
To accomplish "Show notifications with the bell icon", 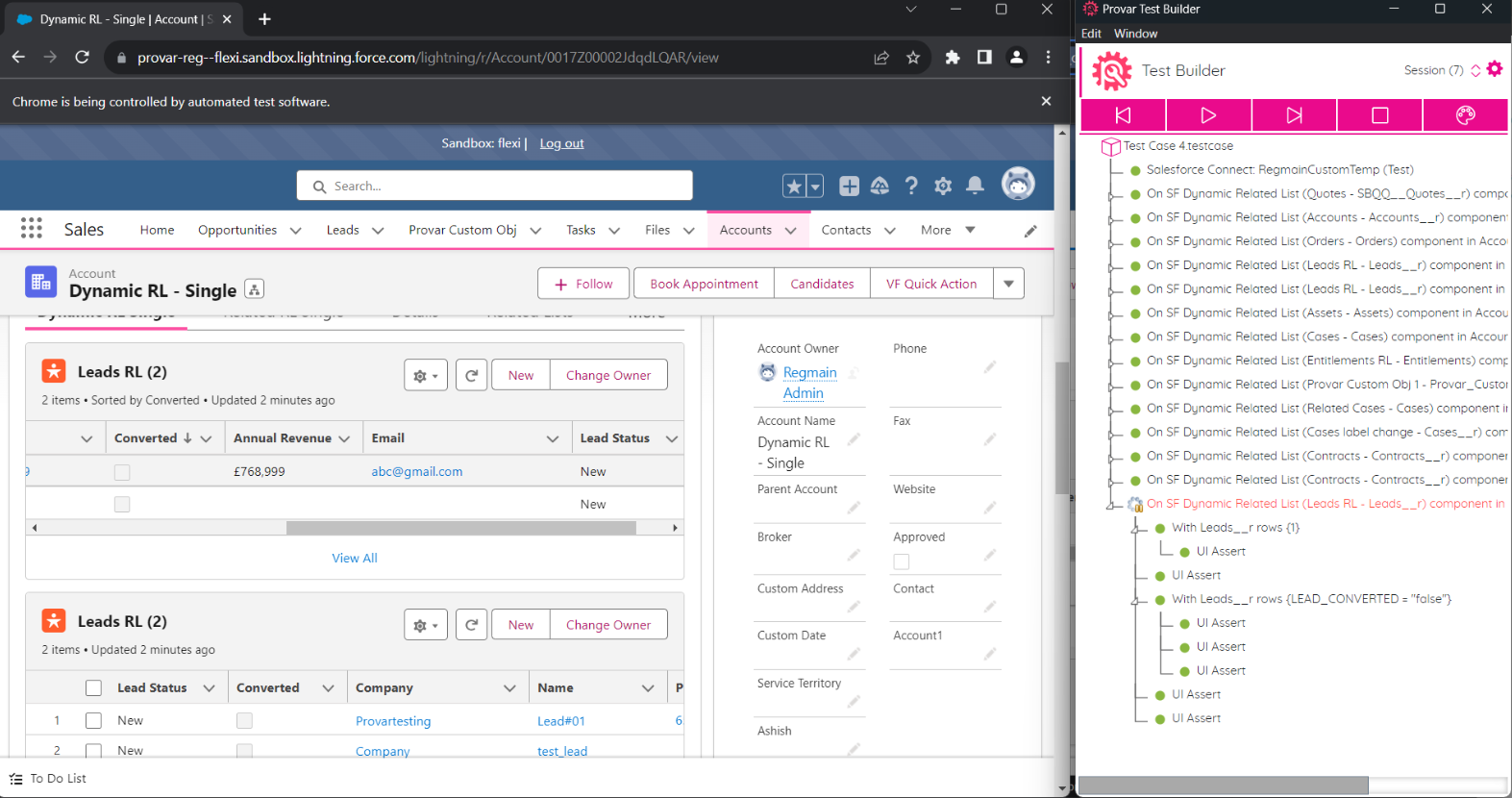I will coord(975,186).
